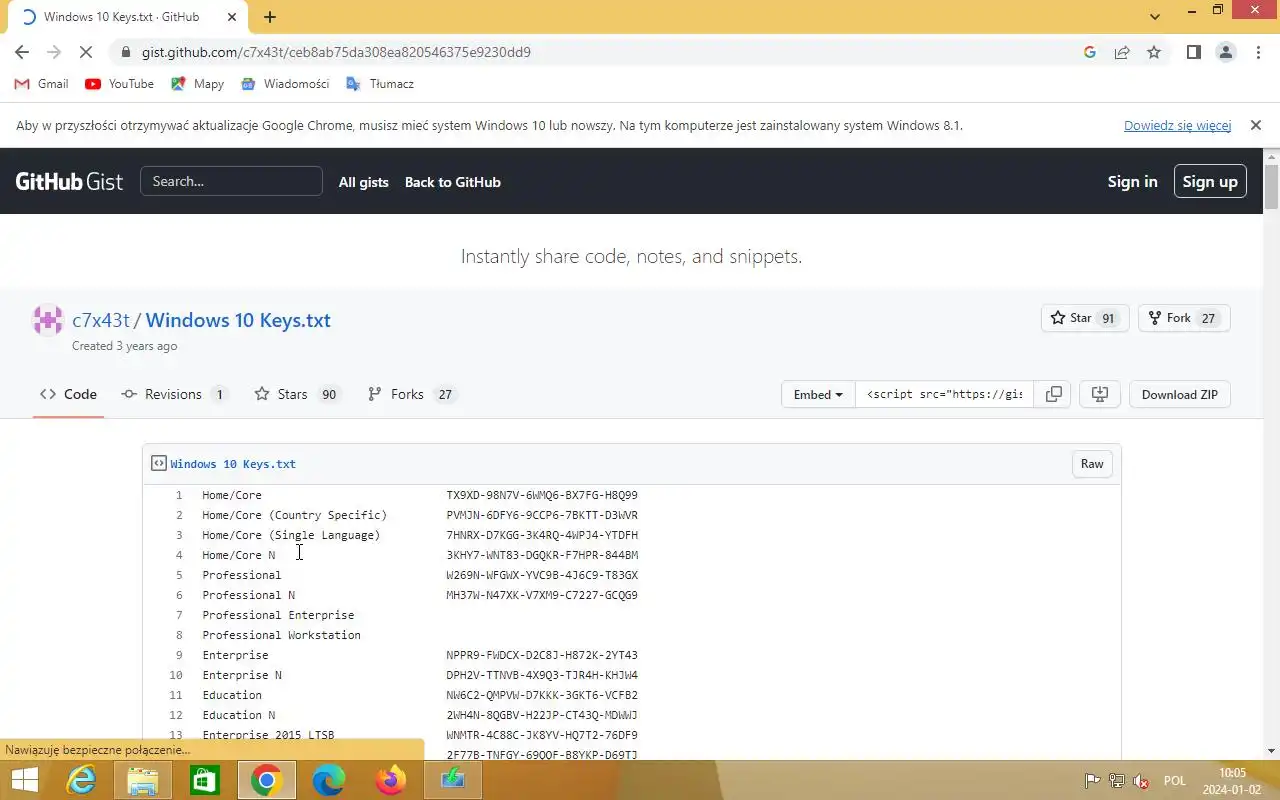Image resolution: width=1280 pixels, height=800 pixels.
Task: Open the Embed dropdown
Action: click(x=818, y=394)
